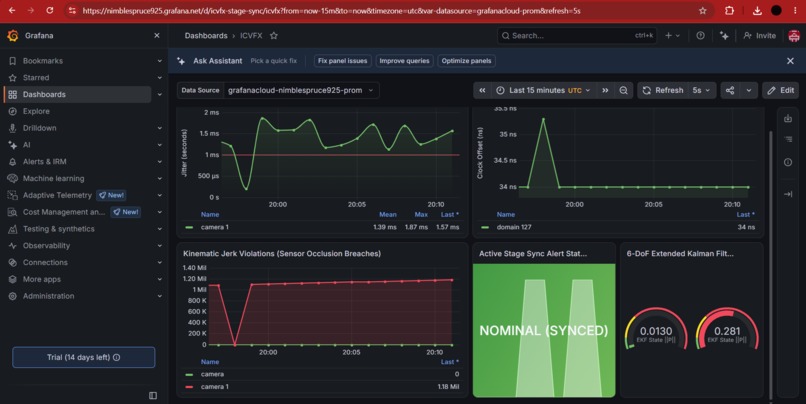Screen dimensions: 806x404
Task: Expand the Bookmarks chevron
Action: pos(159,61)
